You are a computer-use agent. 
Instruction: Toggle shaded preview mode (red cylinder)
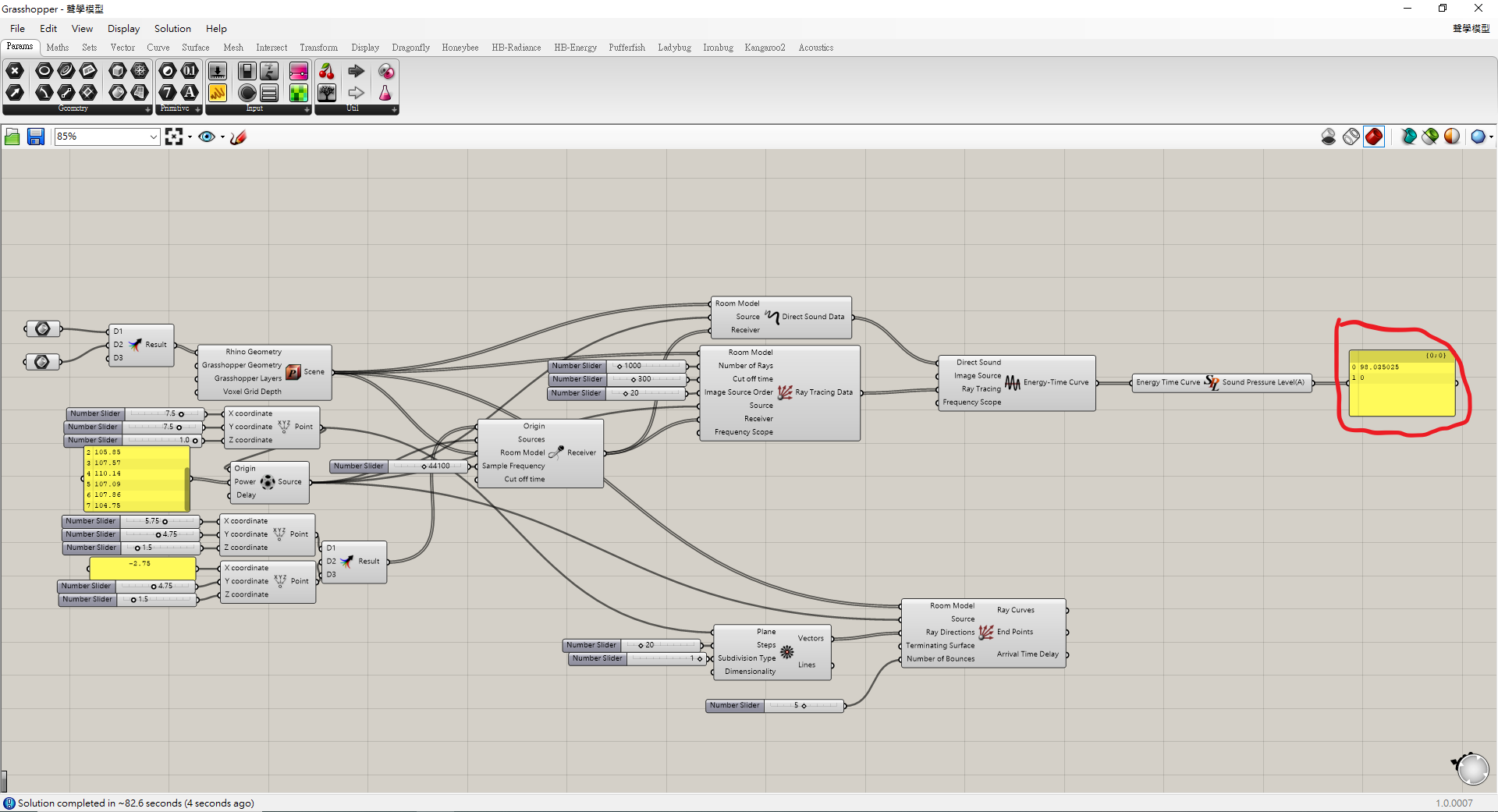coord(1374,137)
